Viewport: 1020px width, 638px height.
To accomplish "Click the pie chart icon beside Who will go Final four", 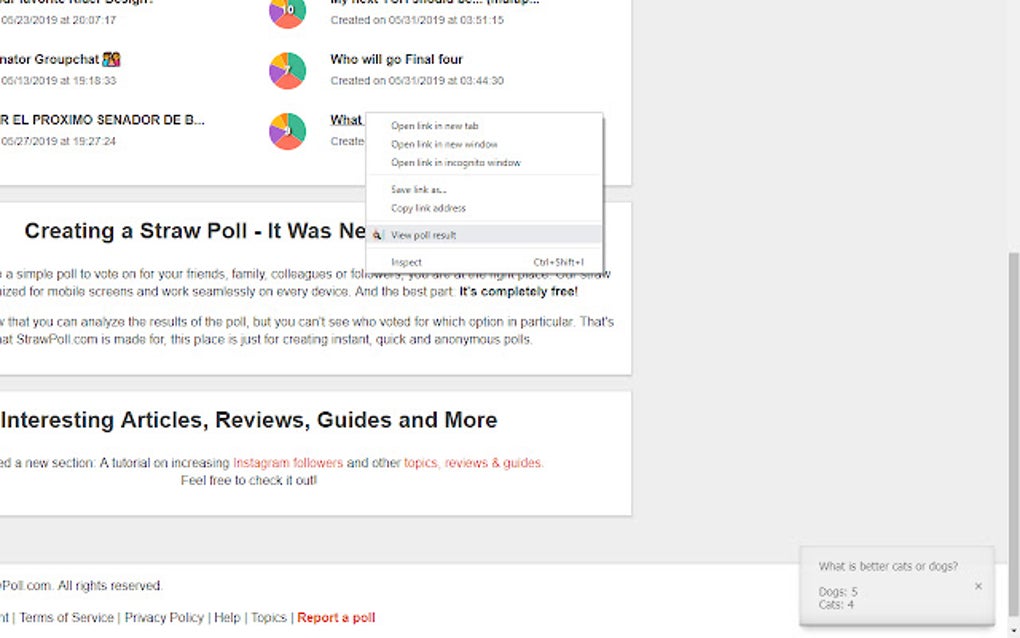I will 286,70.
